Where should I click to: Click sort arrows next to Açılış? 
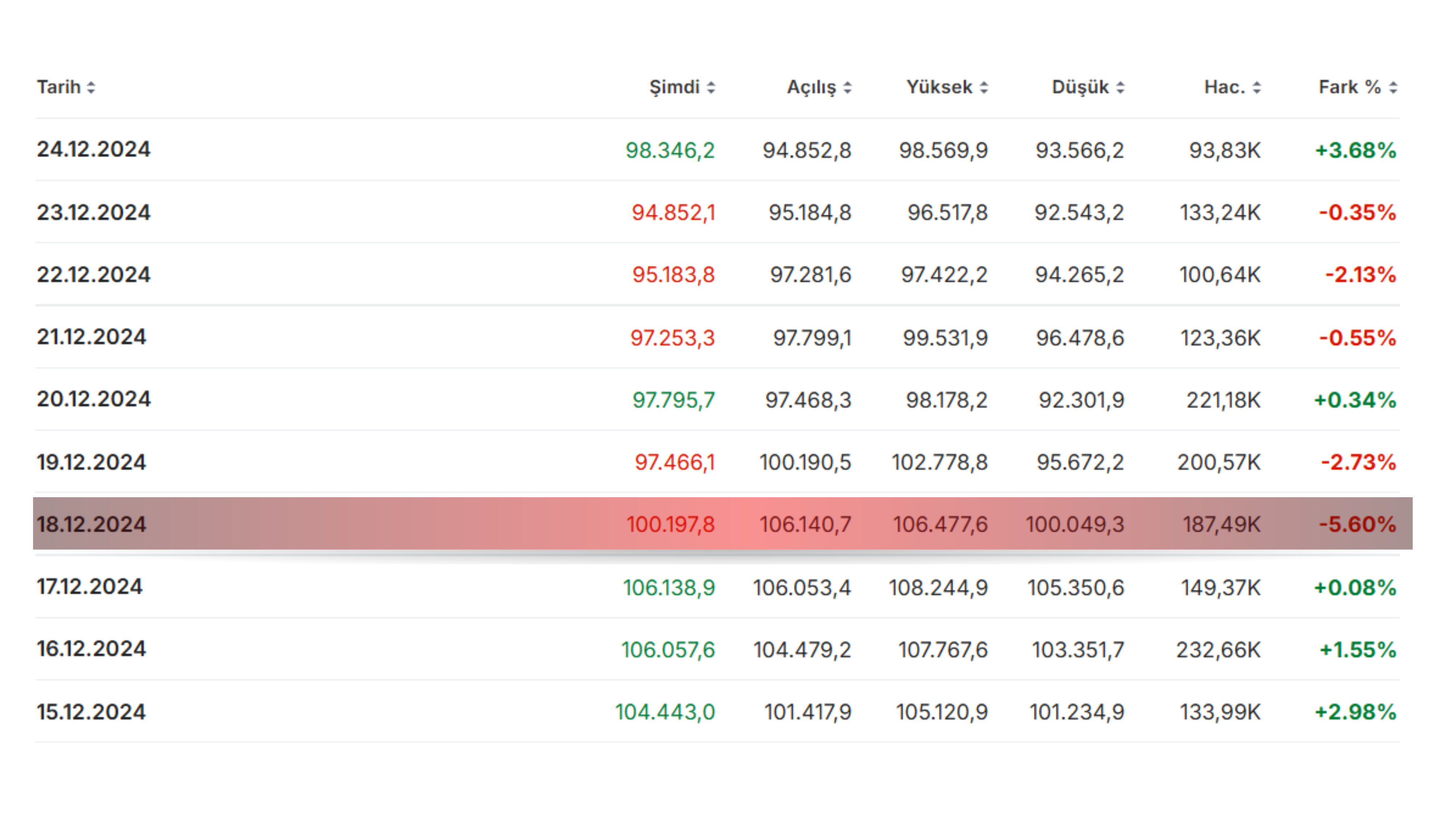coord(847,88)
